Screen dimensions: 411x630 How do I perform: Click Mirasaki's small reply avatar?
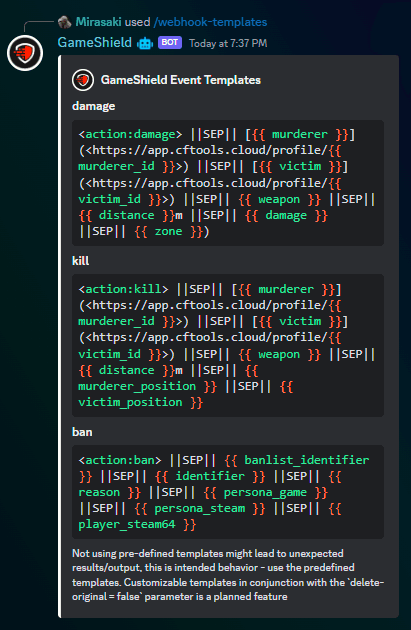pyautogui.click(x=64, y=22)
